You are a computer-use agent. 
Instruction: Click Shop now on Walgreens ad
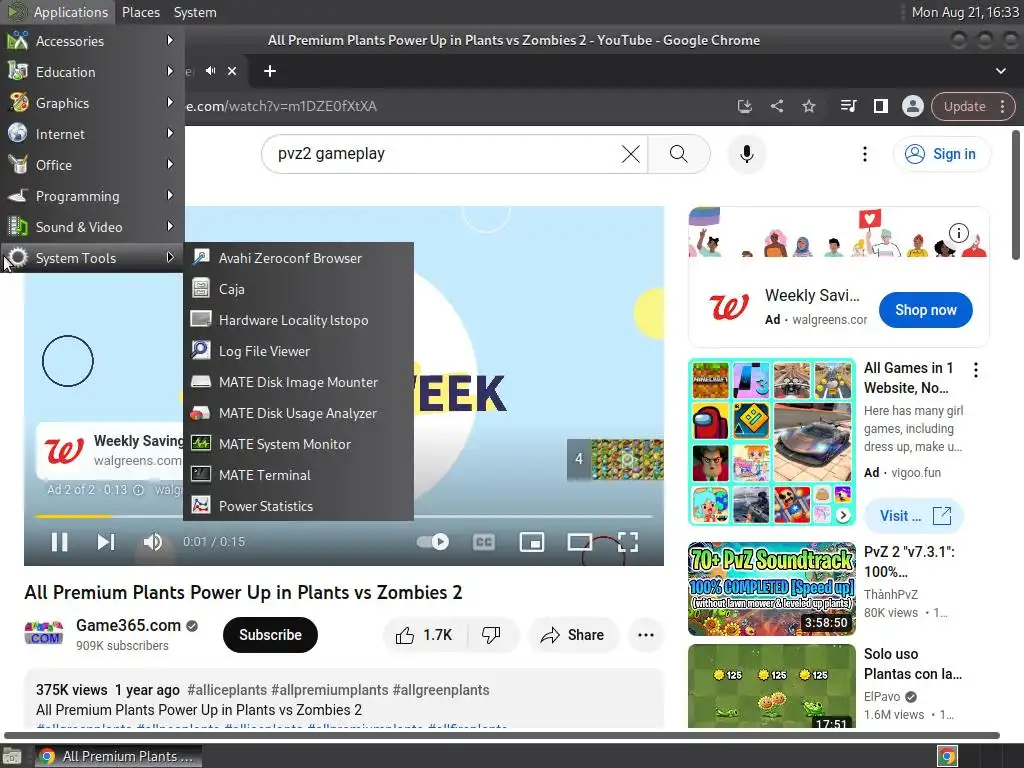pos(925,310)
